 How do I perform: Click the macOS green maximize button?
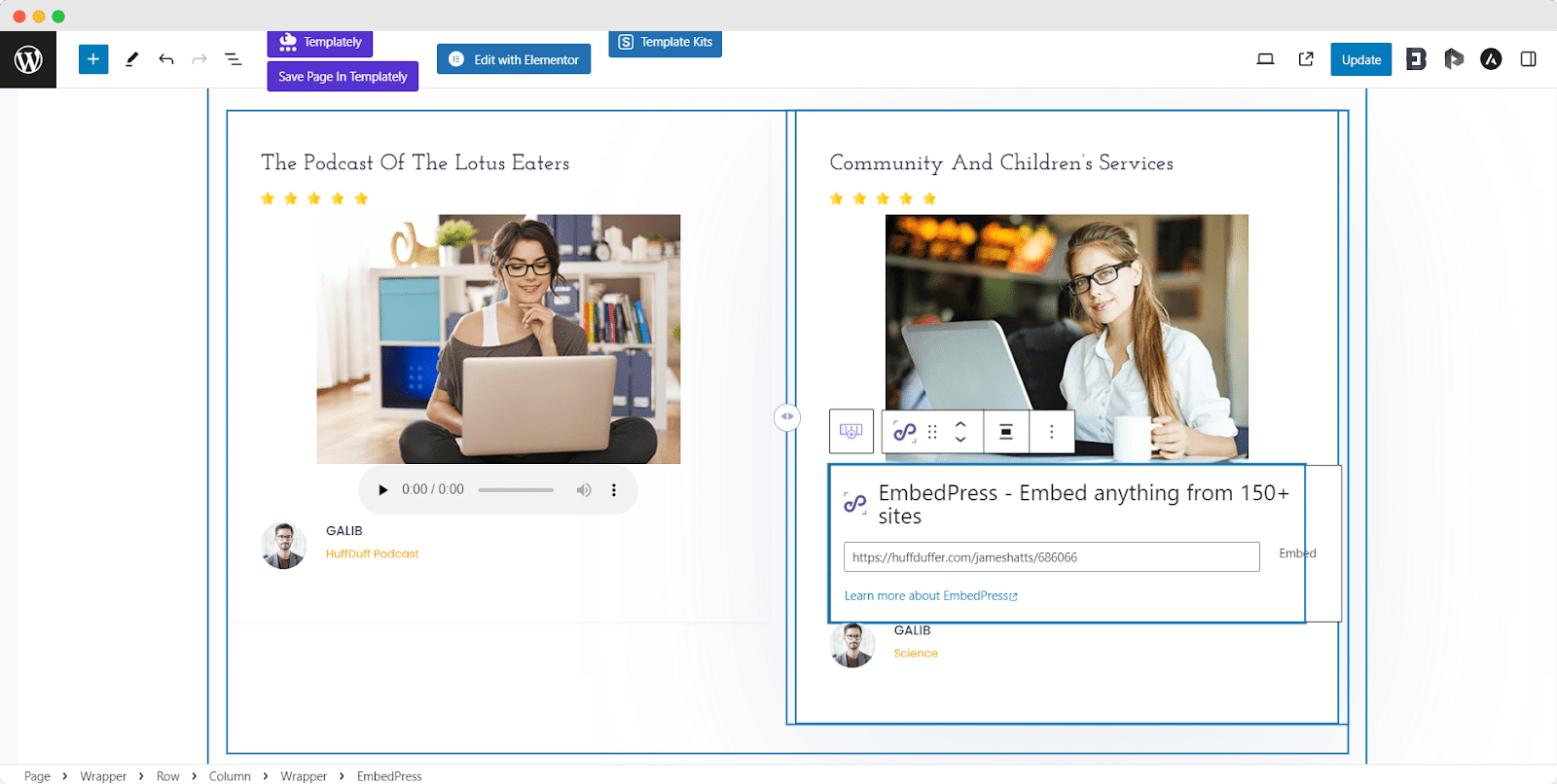pos(58,17)
